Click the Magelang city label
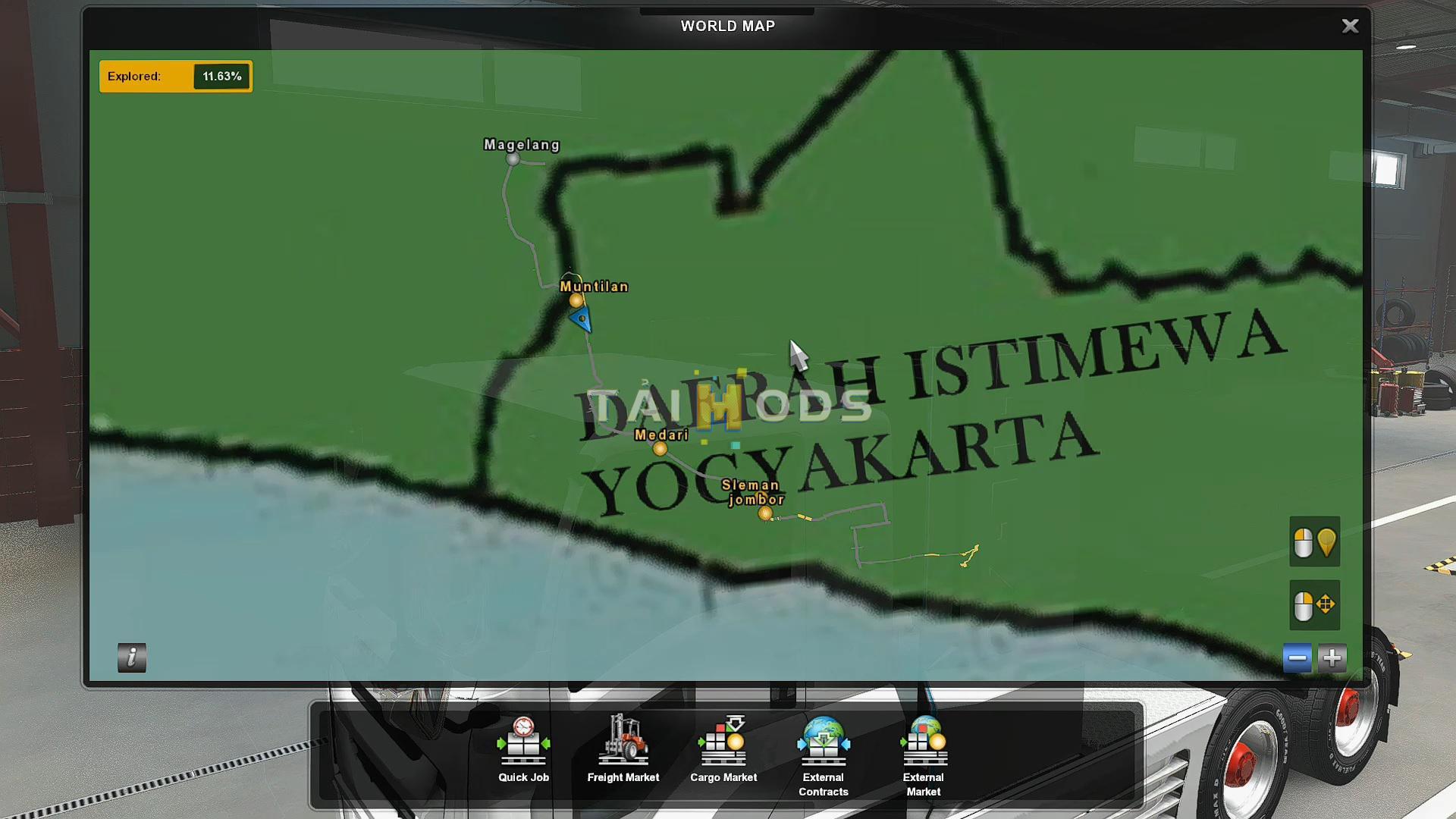 522,144
